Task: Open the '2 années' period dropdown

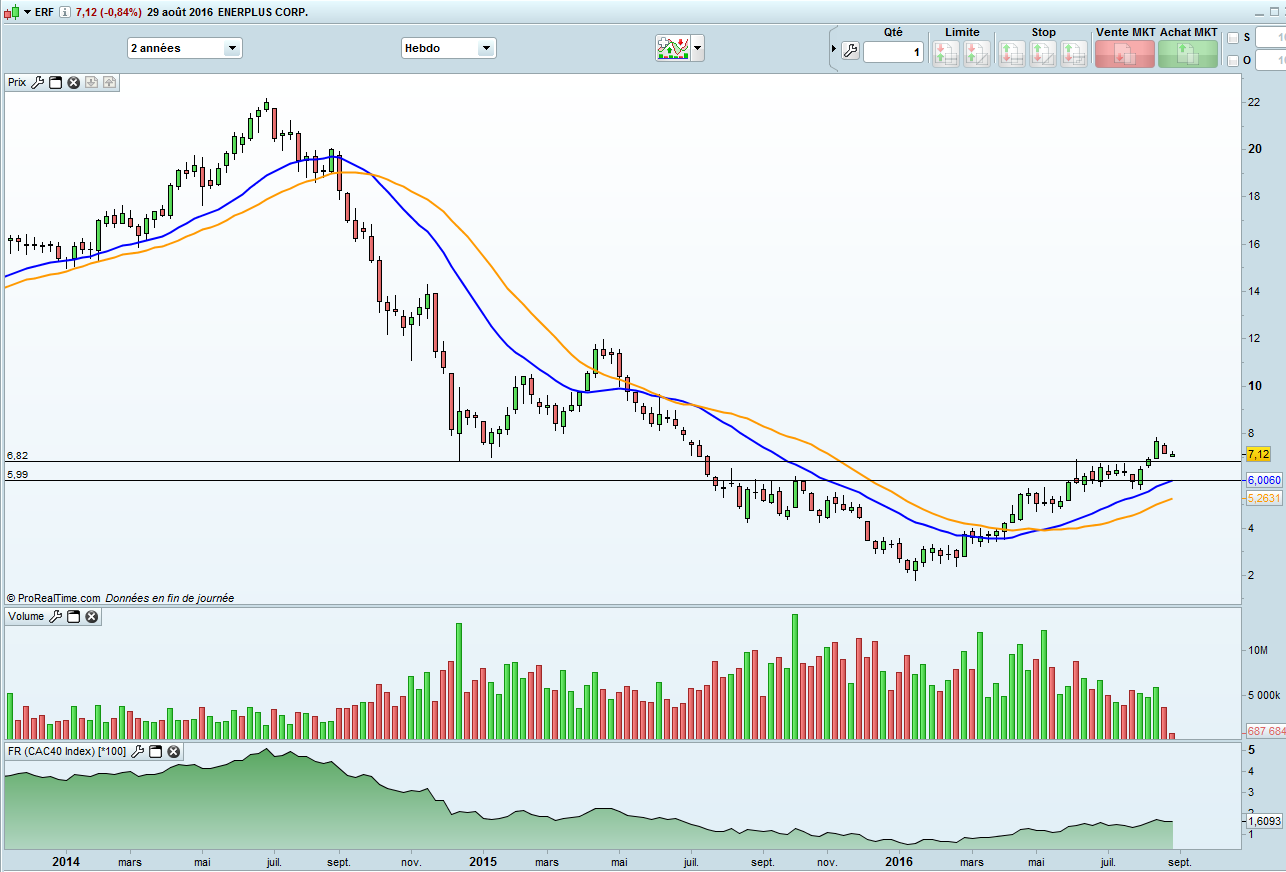Action: [x=185, y=48]
